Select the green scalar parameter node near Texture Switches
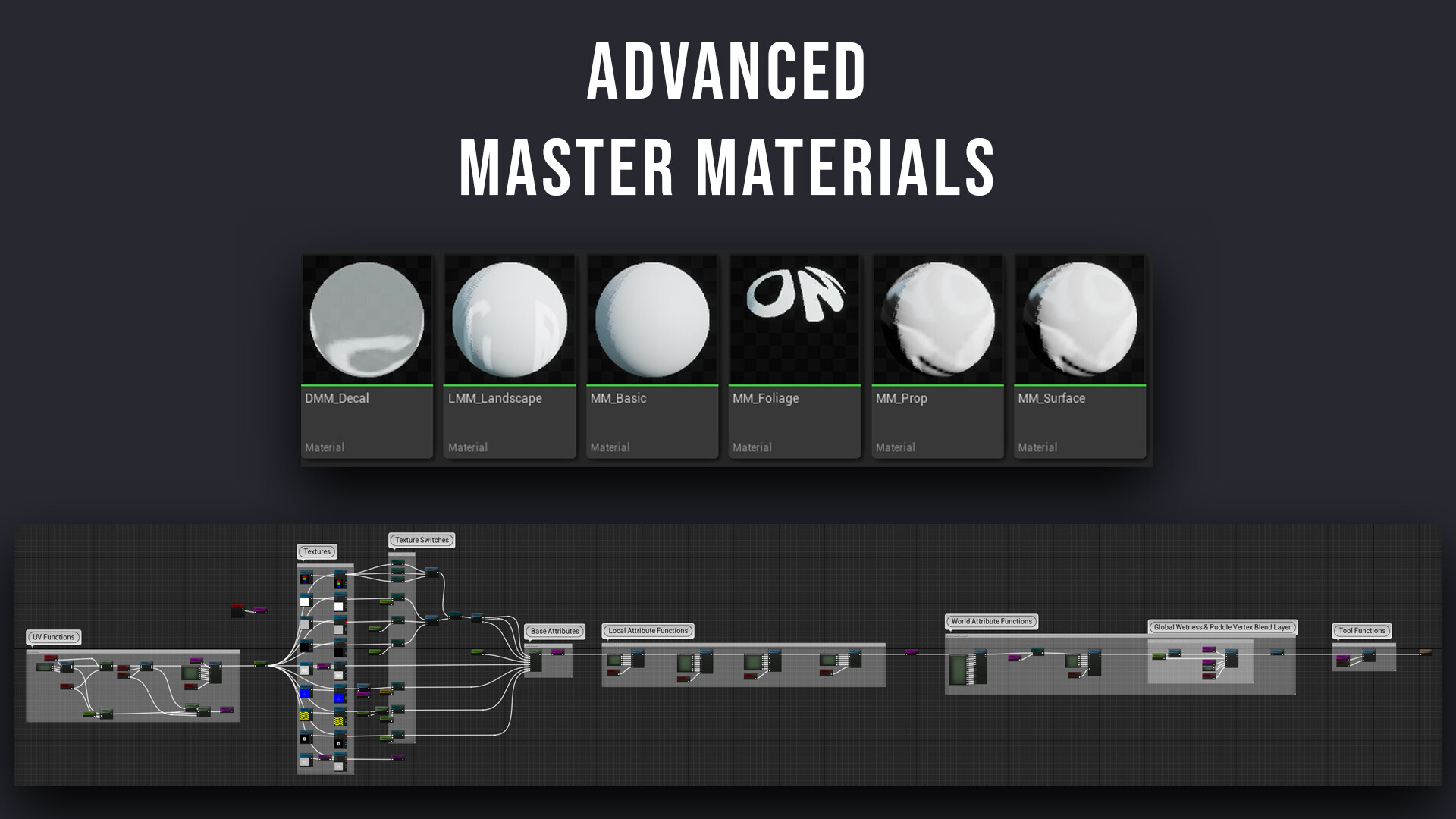This screenshot has width=1456, height=819. tap(385, 601)
